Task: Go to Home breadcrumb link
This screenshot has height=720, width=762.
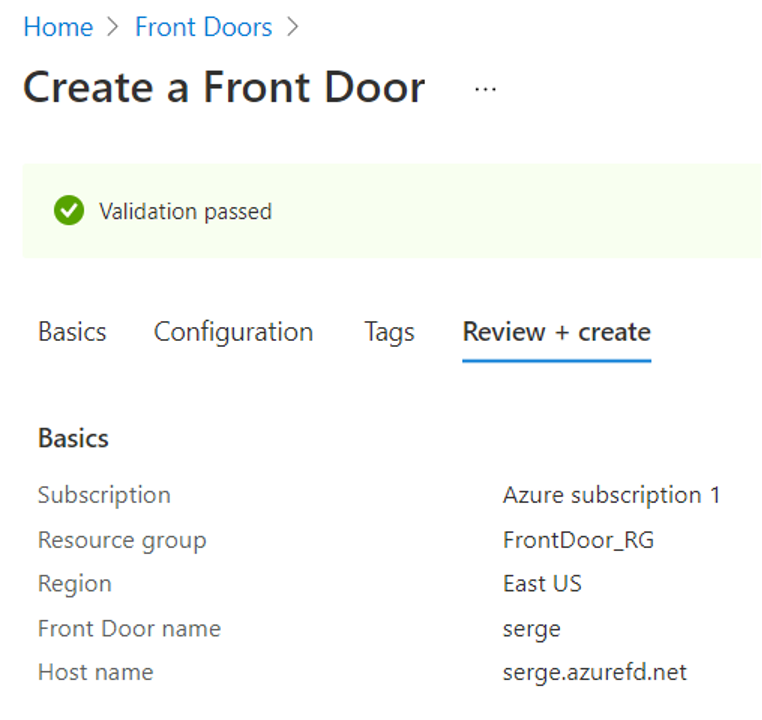Action: [58, 27]
